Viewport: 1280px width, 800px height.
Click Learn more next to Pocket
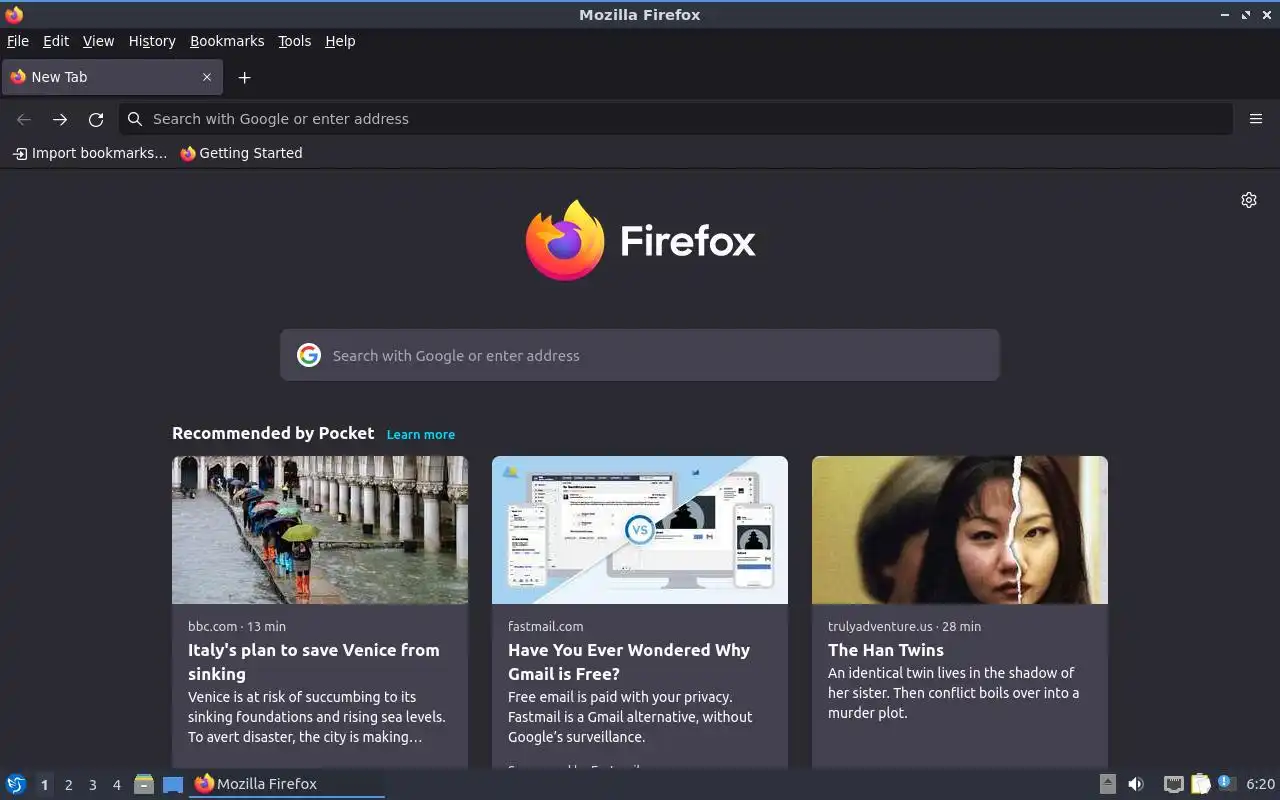point(421,435)
